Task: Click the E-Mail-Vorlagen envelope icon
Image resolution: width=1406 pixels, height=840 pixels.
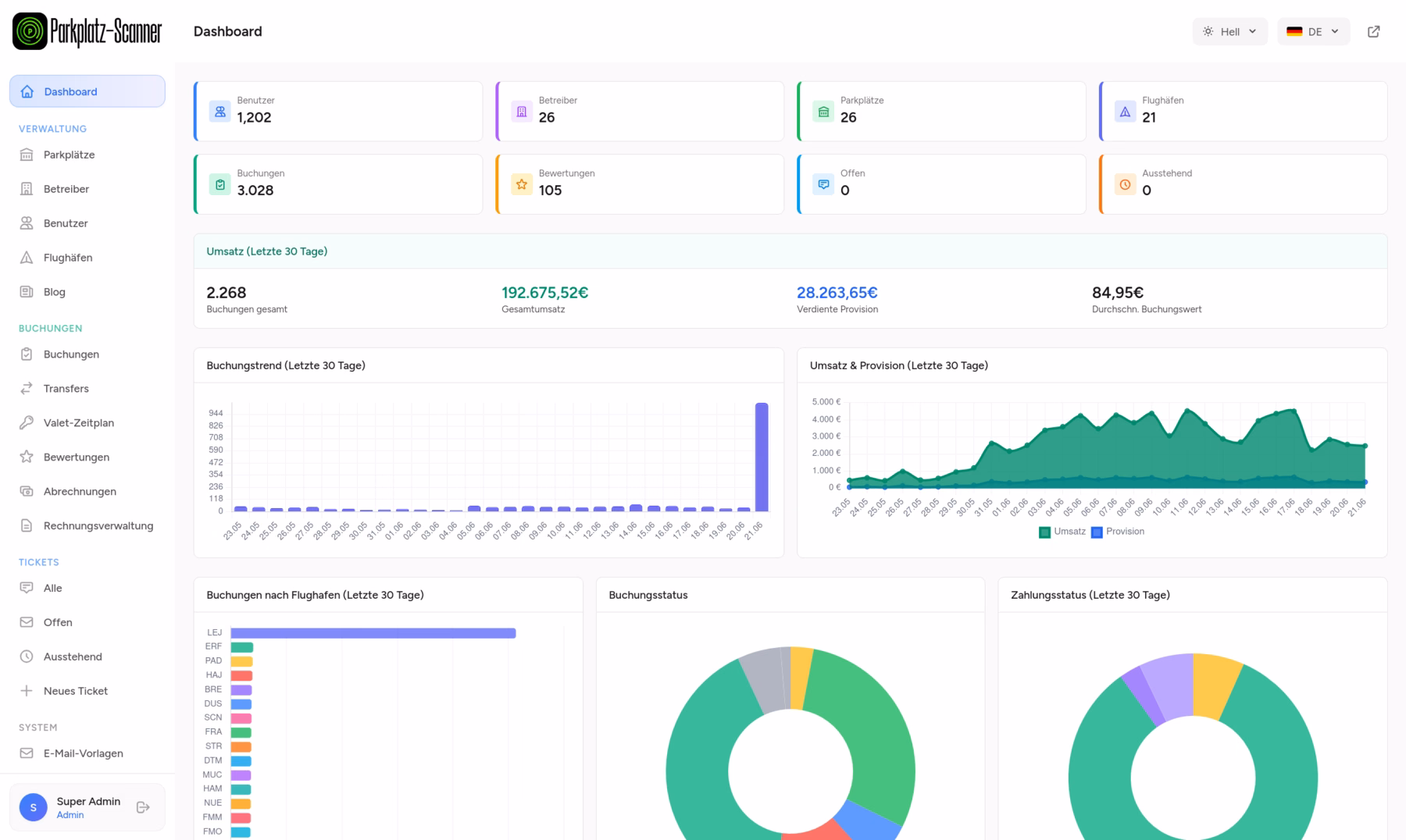Action: tap(27, 753)
